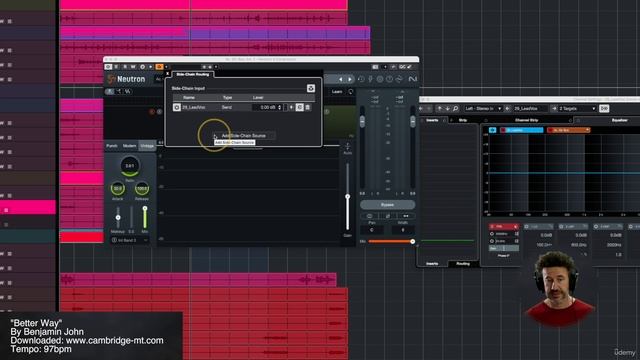Adjust the Neutron Gain vertical slider

347,197
